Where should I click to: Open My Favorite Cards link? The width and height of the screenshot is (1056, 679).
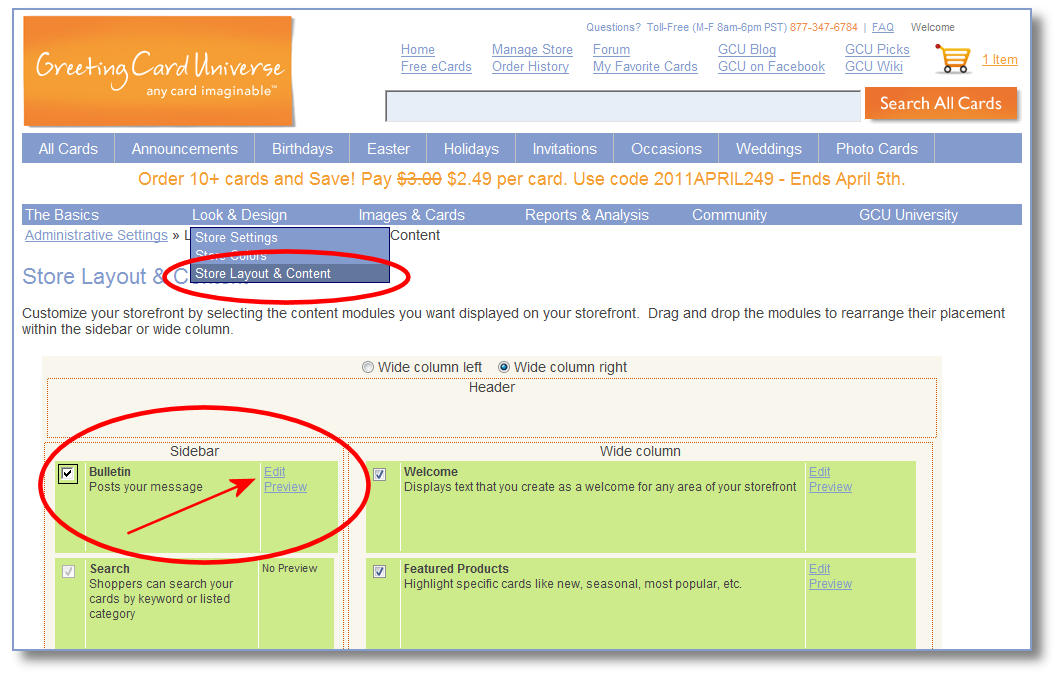coord(645,67)
